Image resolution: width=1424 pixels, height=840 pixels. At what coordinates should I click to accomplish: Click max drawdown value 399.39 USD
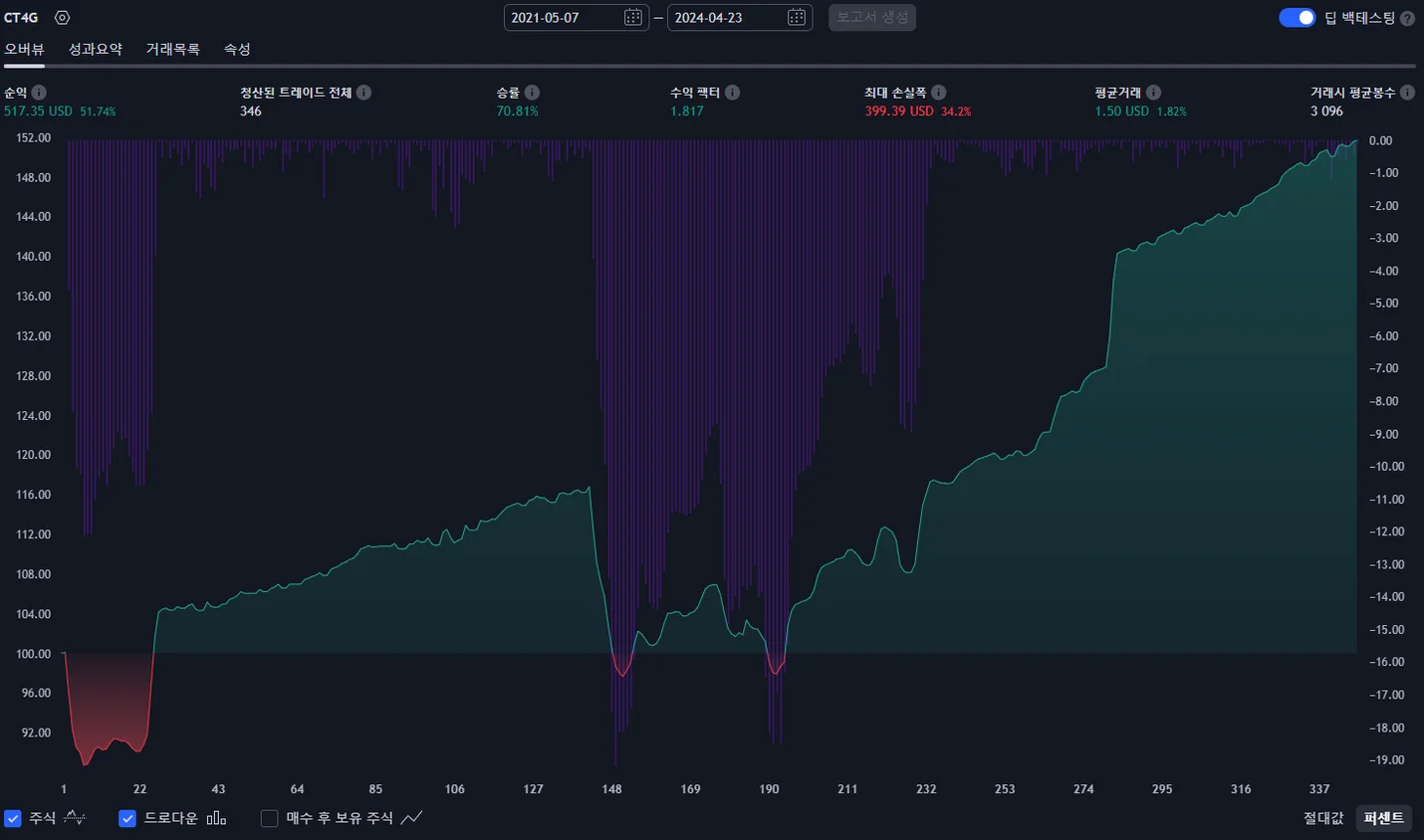(x=899, y=111)
